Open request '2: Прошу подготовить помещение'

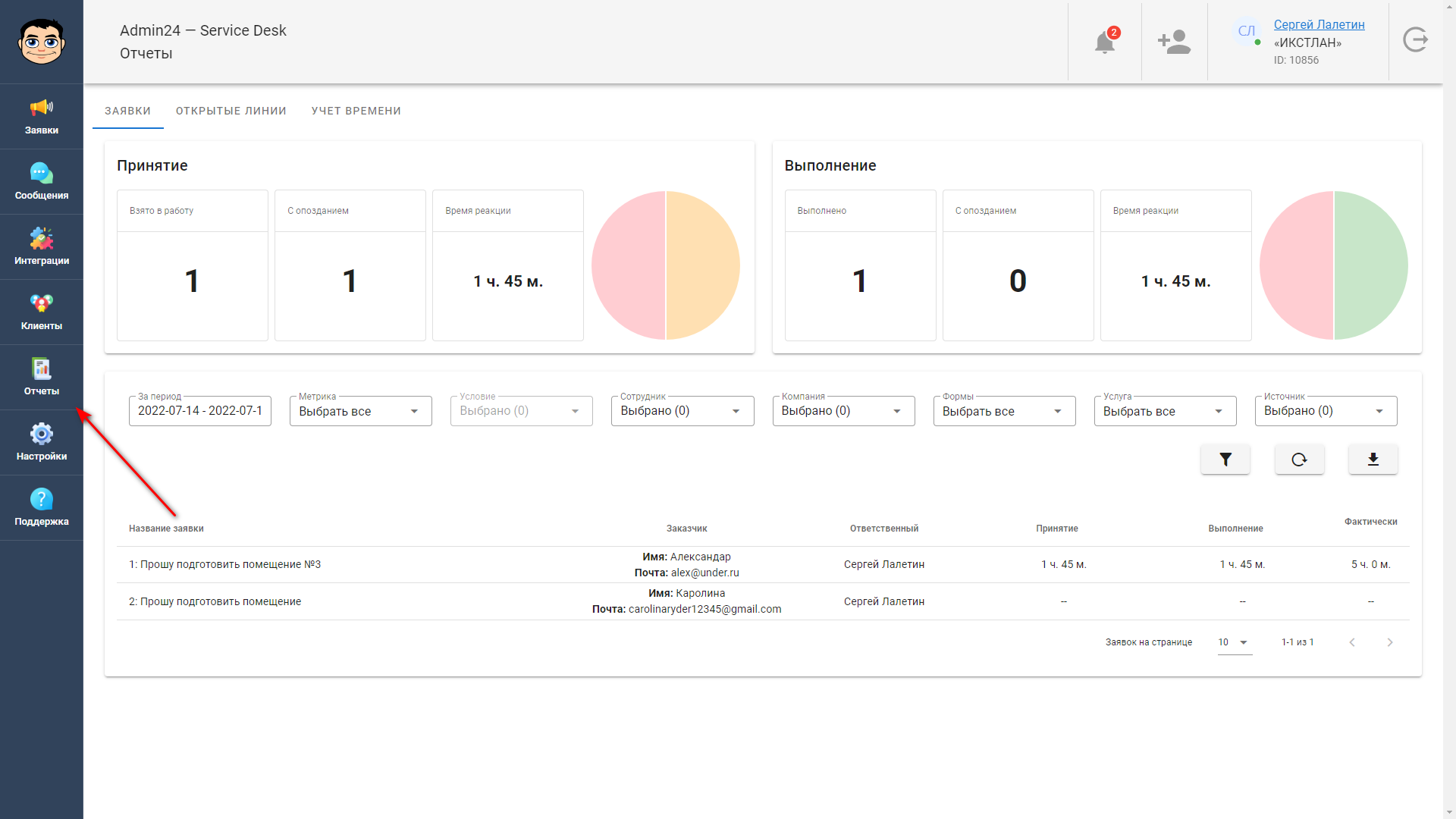(215, 601)
